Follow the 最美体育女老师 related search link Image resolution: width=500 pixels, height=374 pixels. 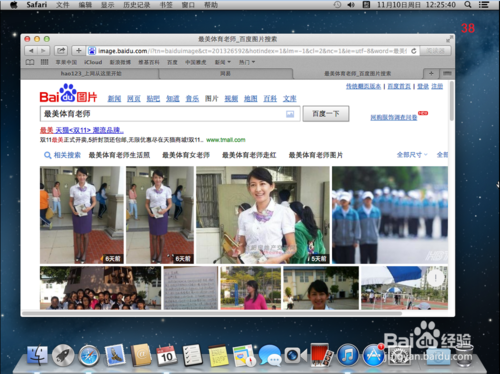(186, 155)
